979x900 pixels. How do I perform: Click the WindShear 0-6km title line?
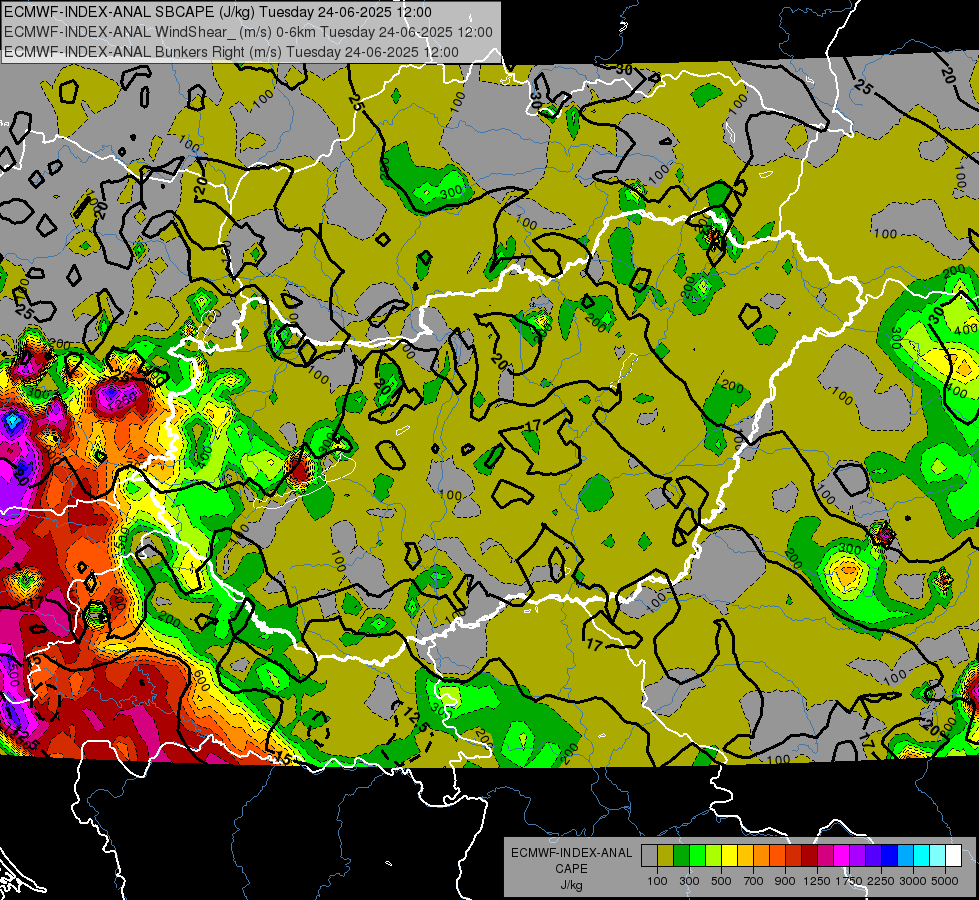click(248, 32)
